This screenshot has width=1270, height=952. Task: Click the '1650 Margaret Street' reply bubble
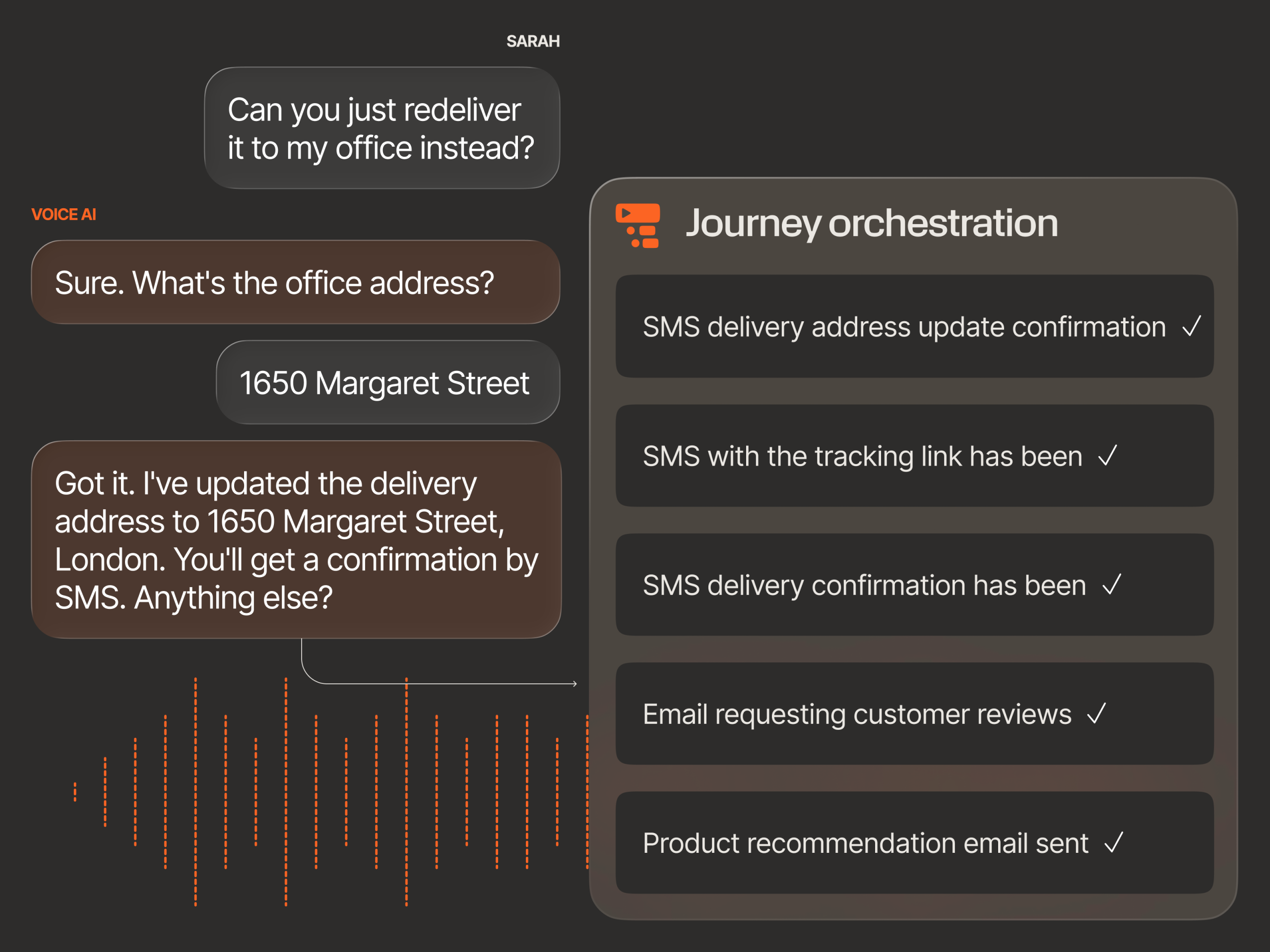click(x=387, y=382)
